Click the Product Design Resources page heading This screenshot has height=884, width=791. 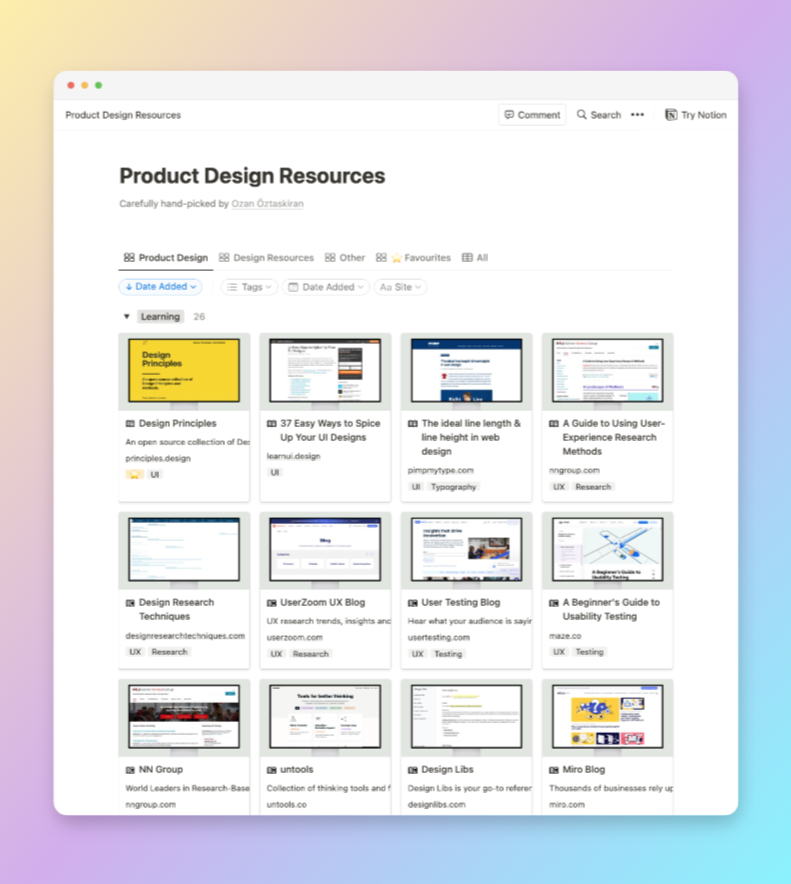click(x=252, y=176)
